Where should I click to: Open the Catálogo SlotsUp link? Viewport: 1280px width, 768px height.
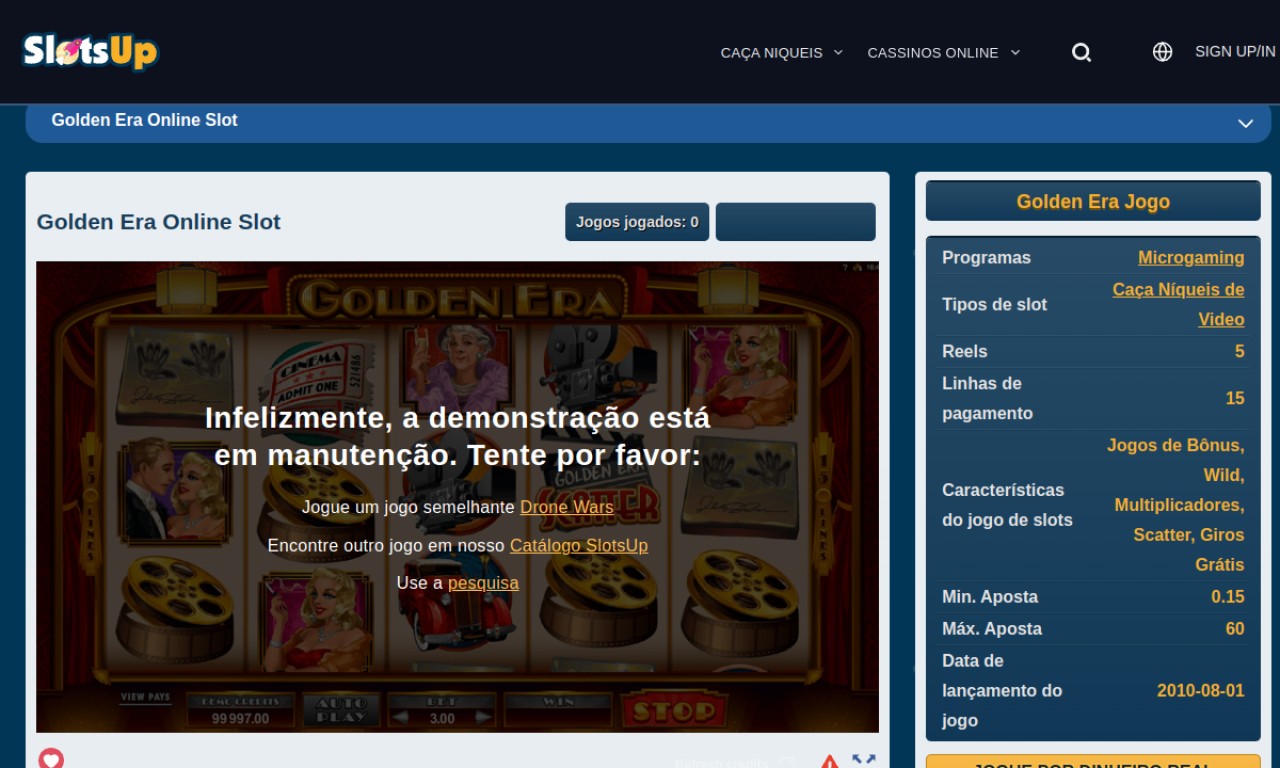coord(578,545)
